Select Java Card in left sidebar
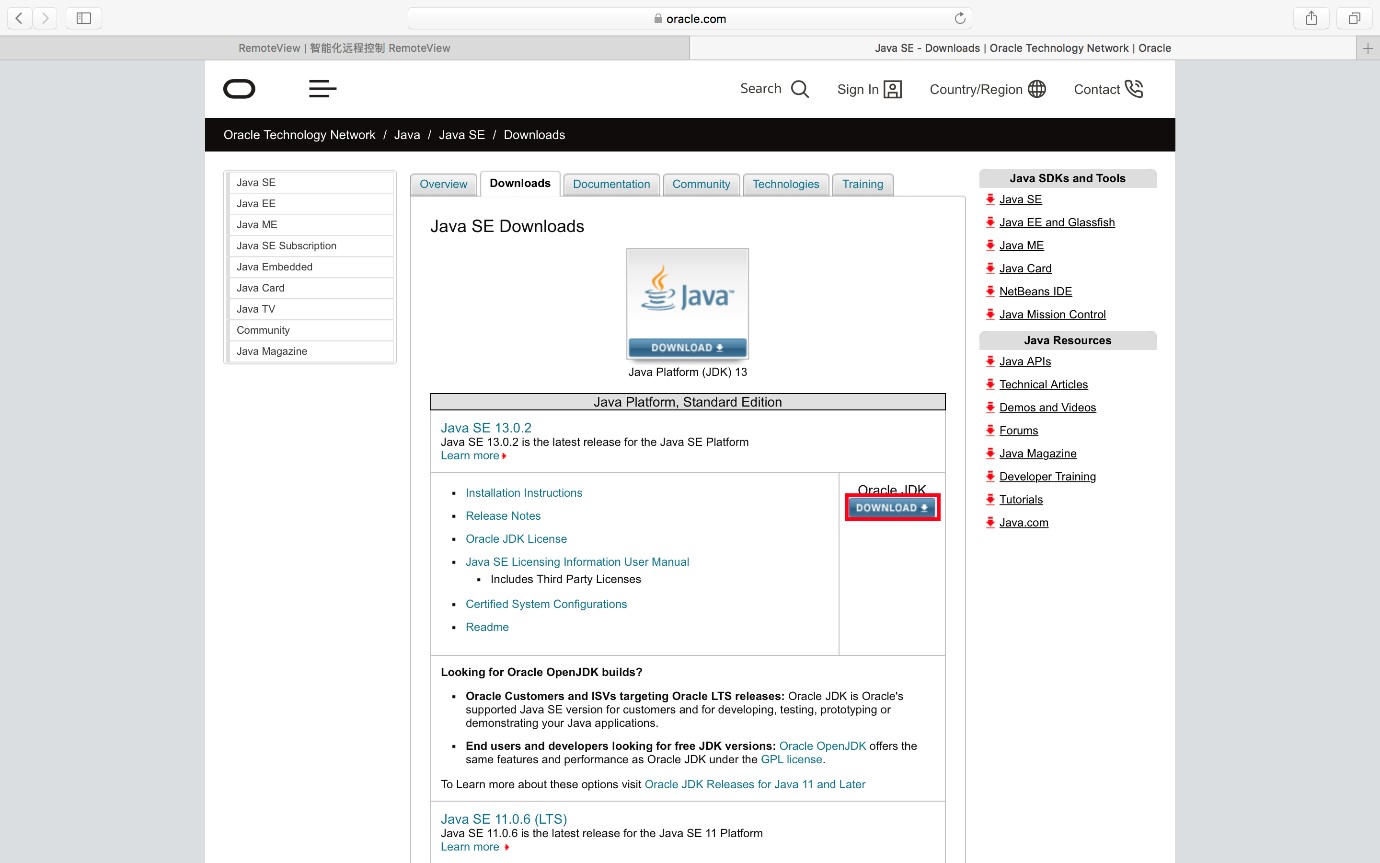 click(x=311, y=288)
